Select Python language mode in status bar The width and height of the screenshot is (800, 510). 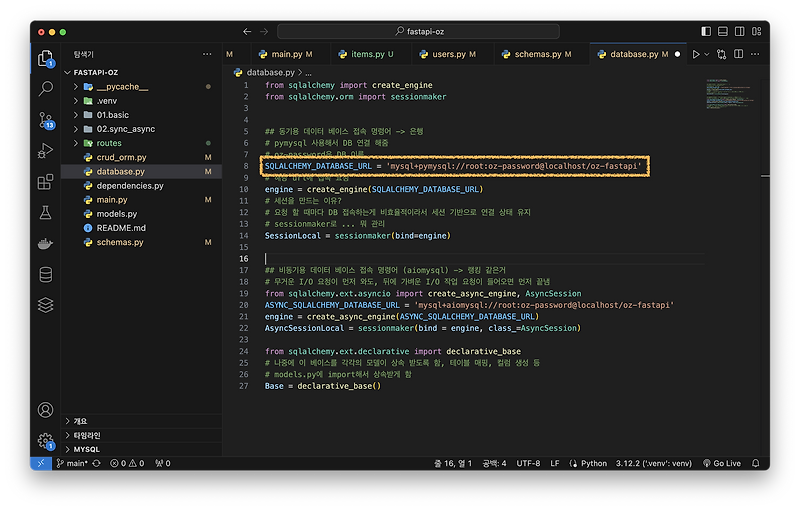pos(594,463)
